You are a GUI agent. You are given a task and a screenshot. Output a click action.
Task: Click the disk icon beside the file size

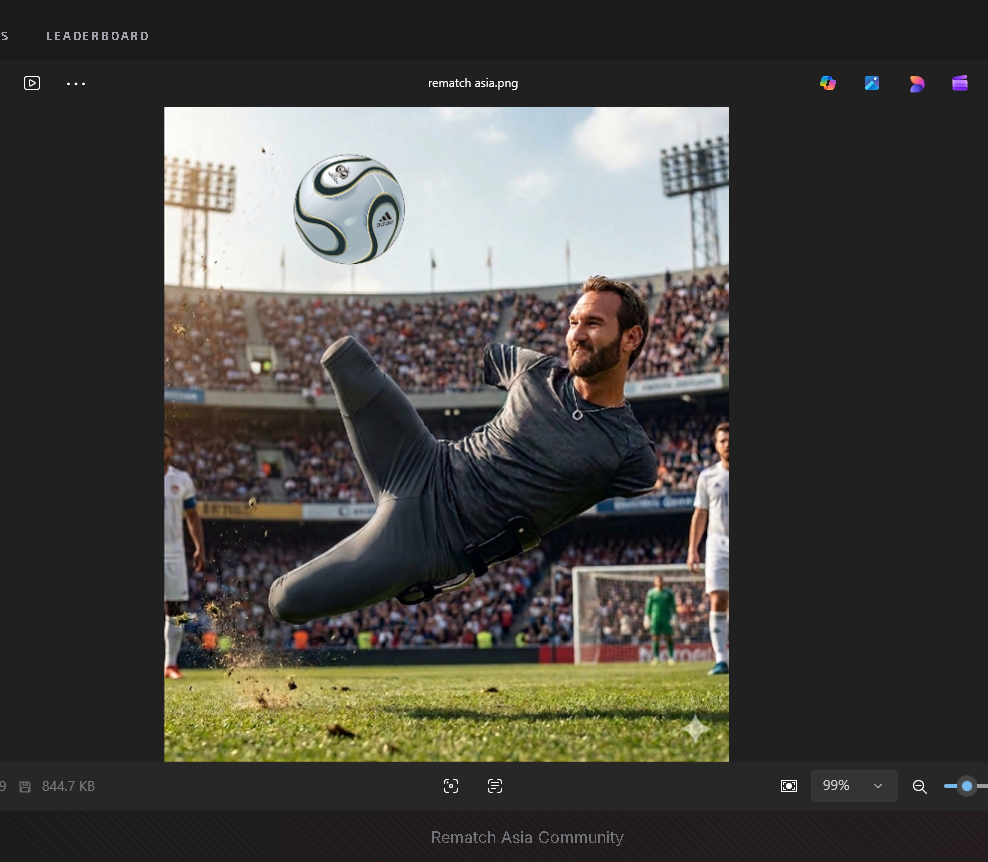coord(25,787)
